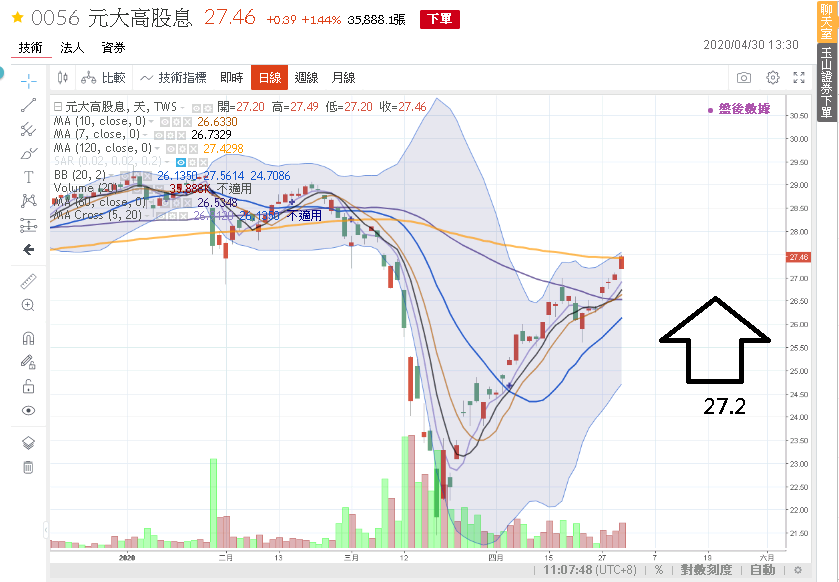The height and width of the screenshot is (582, 839).
Task: Open the 聊天室 chat room side button
Action: pos(827,21)
